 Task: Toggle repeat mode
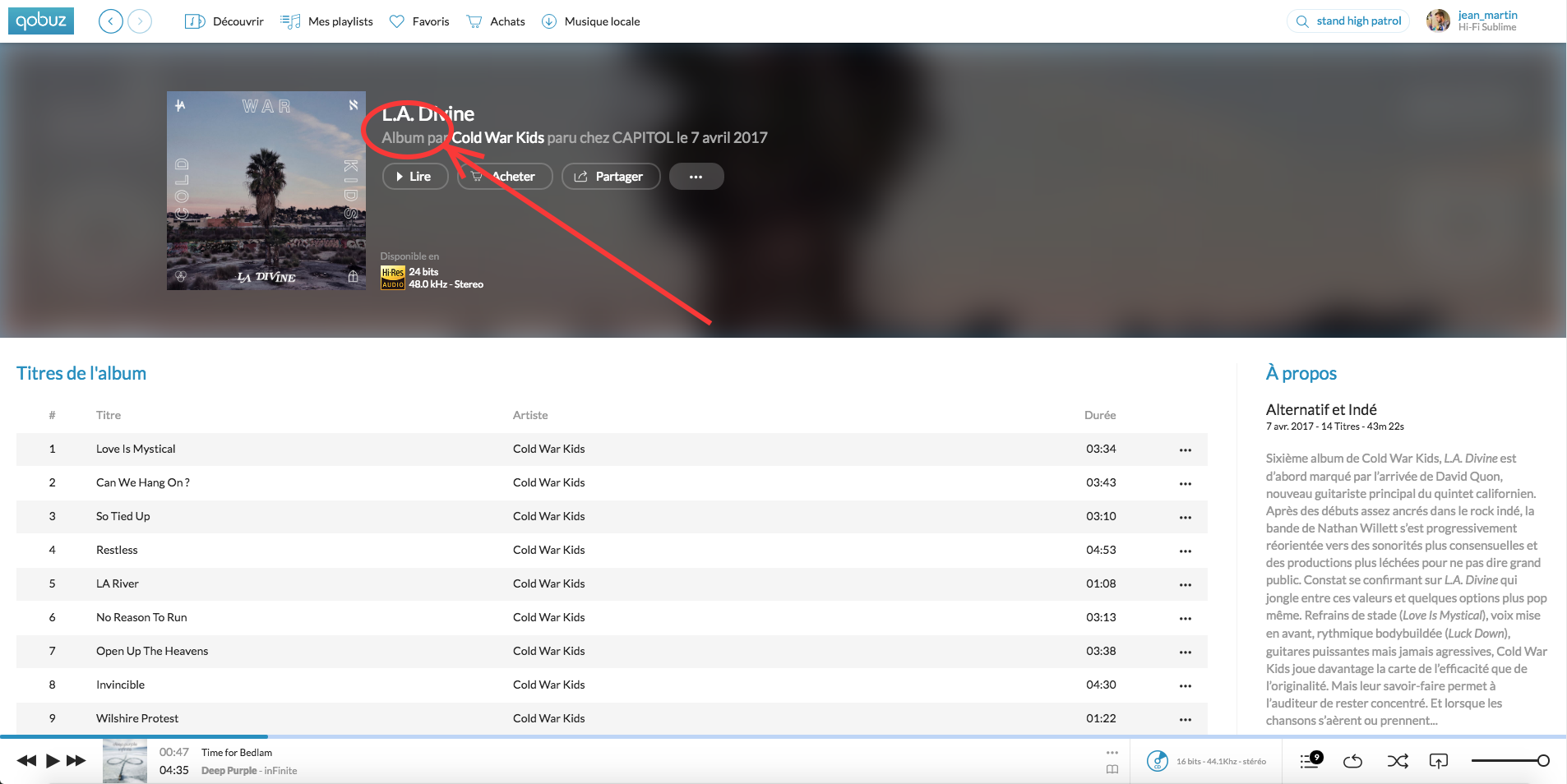[1352, 761]
